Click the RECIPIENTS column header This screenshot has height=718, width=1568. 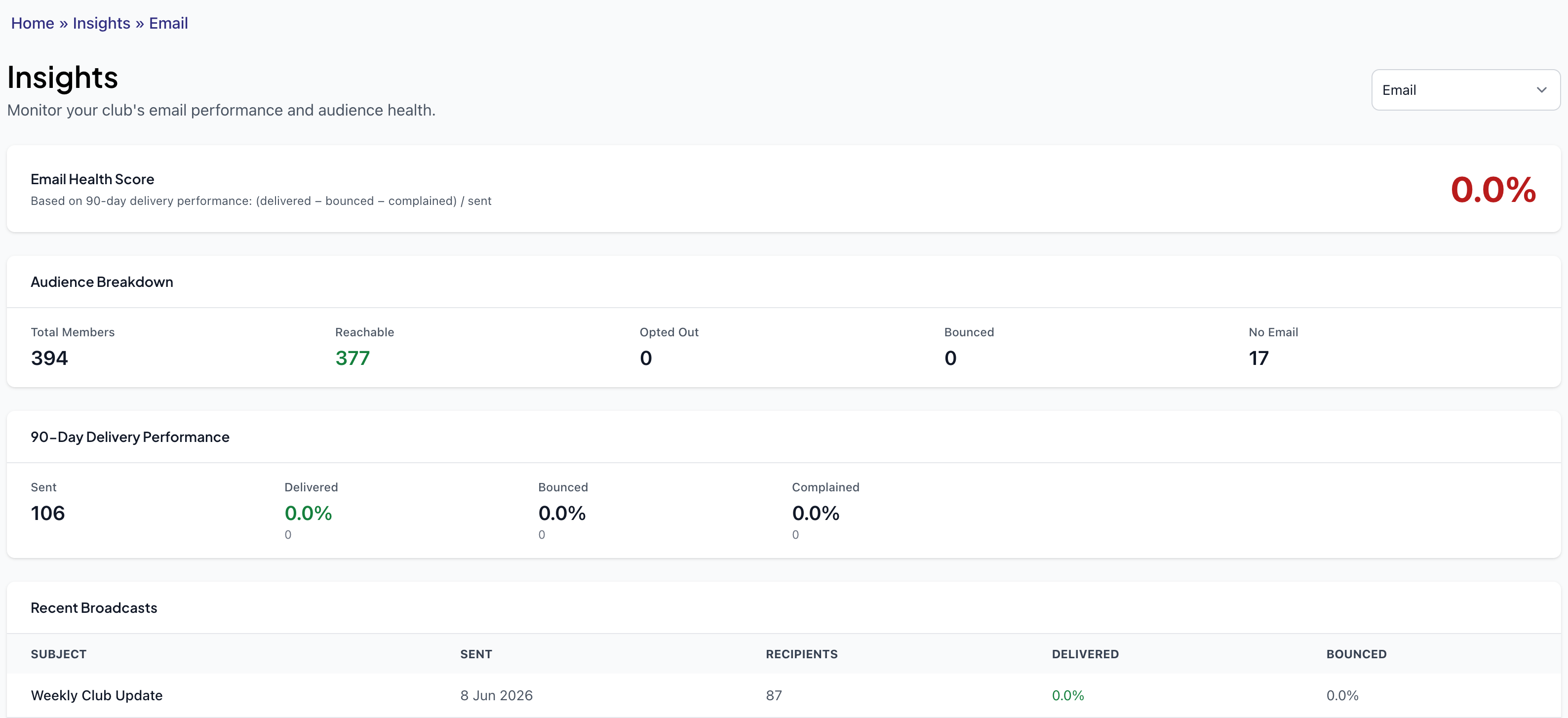point(802,654)
